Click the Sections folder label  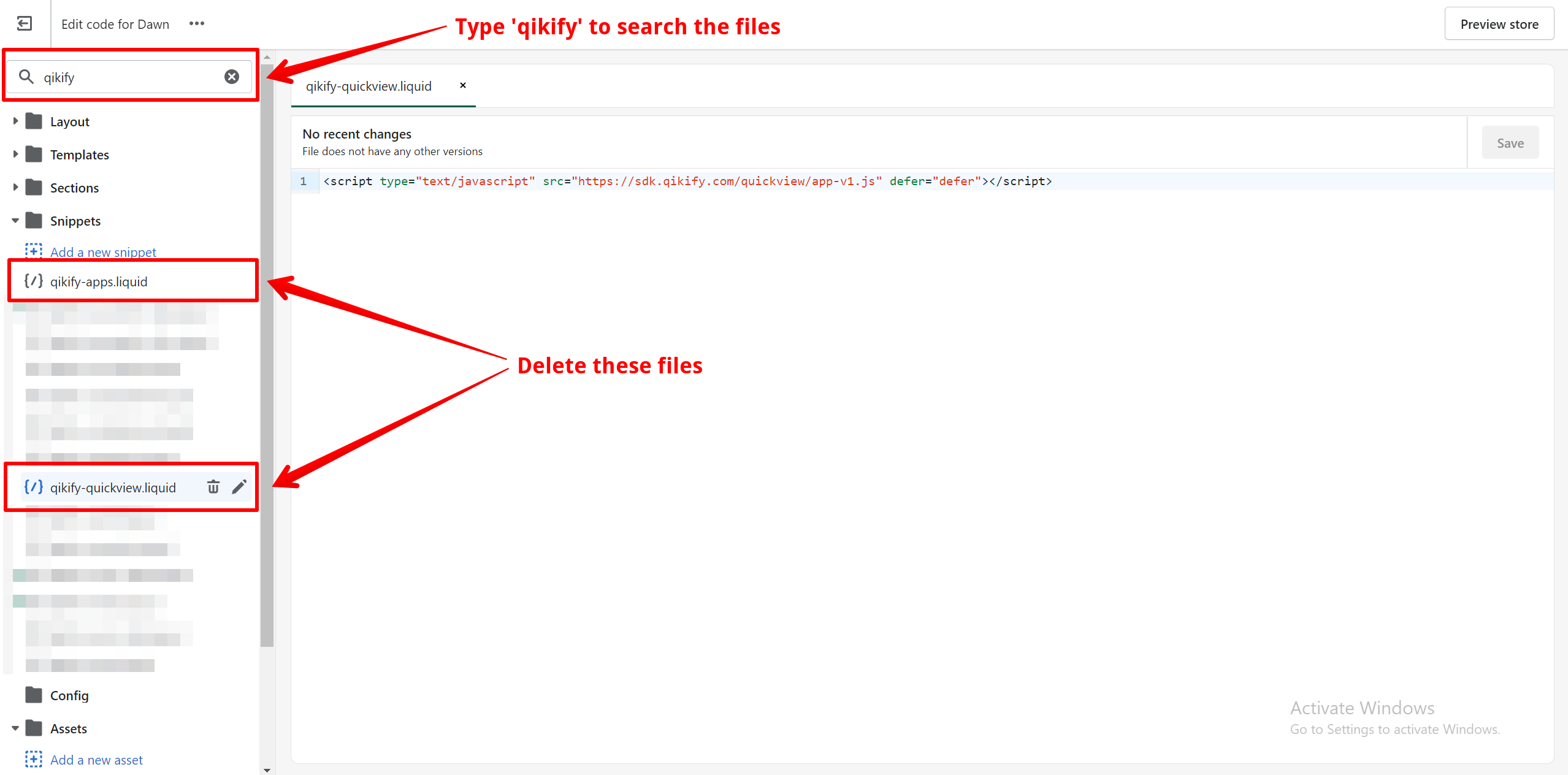click(74, 188)
